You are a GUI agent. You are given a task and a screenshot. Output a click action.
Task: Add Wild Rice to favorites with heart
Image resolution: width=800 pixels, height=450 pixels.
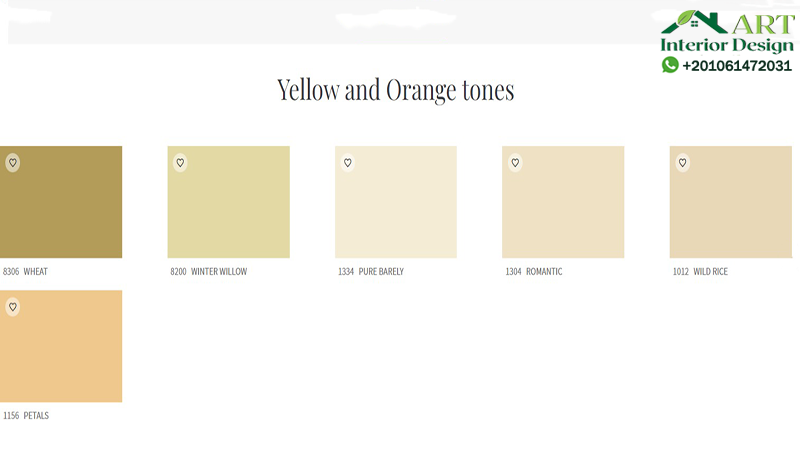[x=683, y=163]
